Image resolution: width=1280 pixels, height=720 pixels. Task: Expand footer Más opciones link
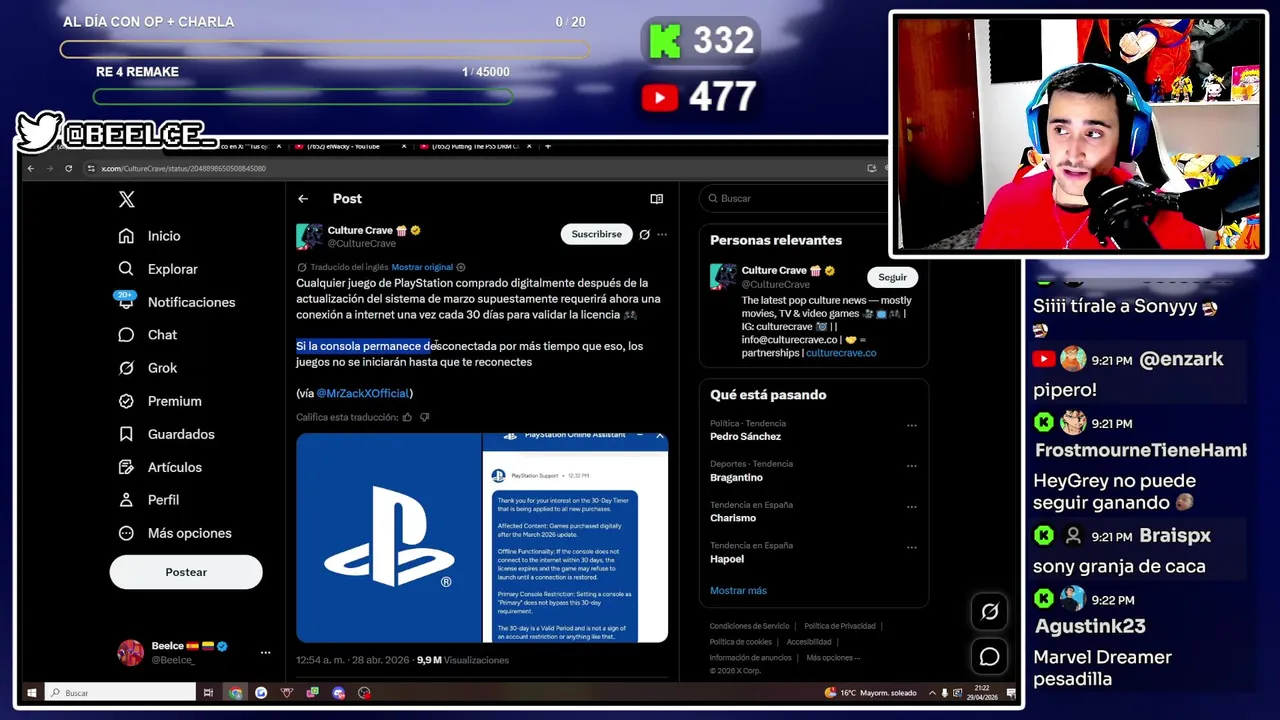point(832,658)
